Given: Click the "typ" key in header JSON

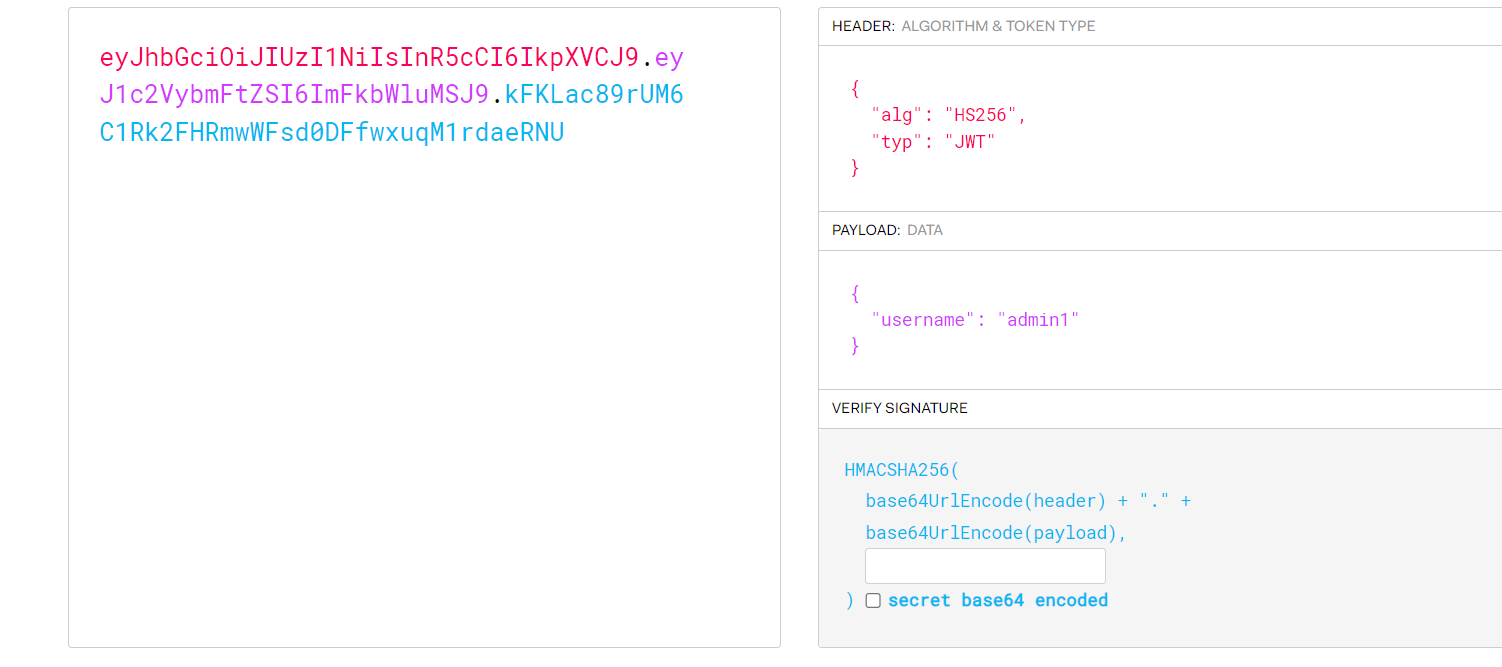Looking at the screenshot, I should 896,142.
